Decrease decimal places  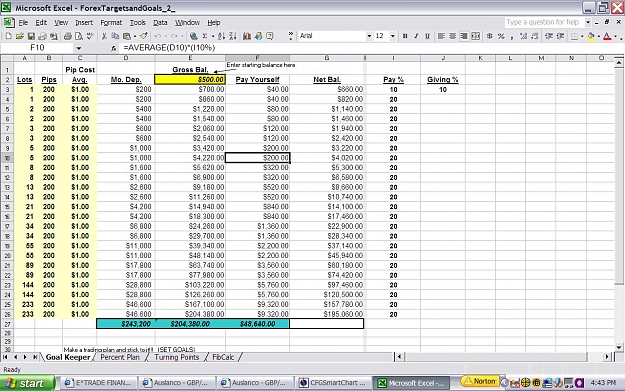tap(535, 36)
